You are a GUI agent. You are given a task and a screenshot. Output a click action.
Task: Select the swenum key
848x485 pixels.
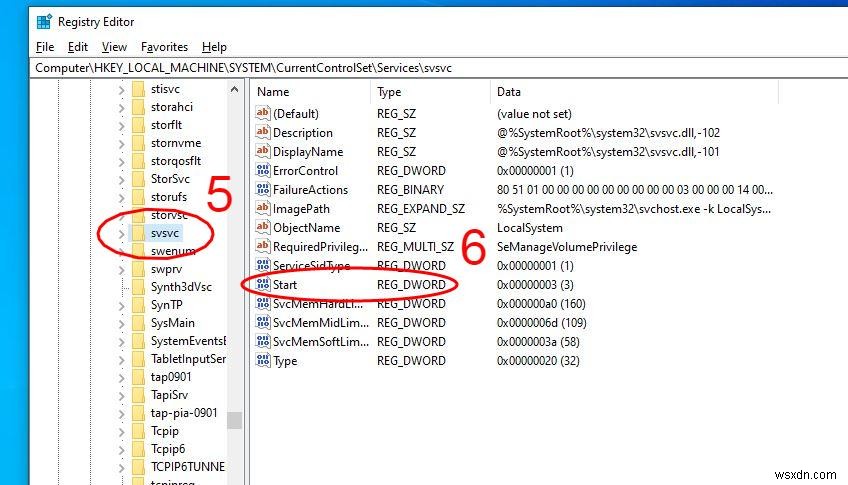[x=173, y=251]
